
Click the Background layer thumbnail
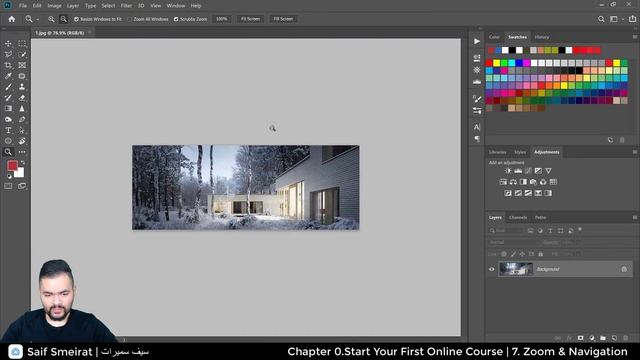(x=516, y=269)
